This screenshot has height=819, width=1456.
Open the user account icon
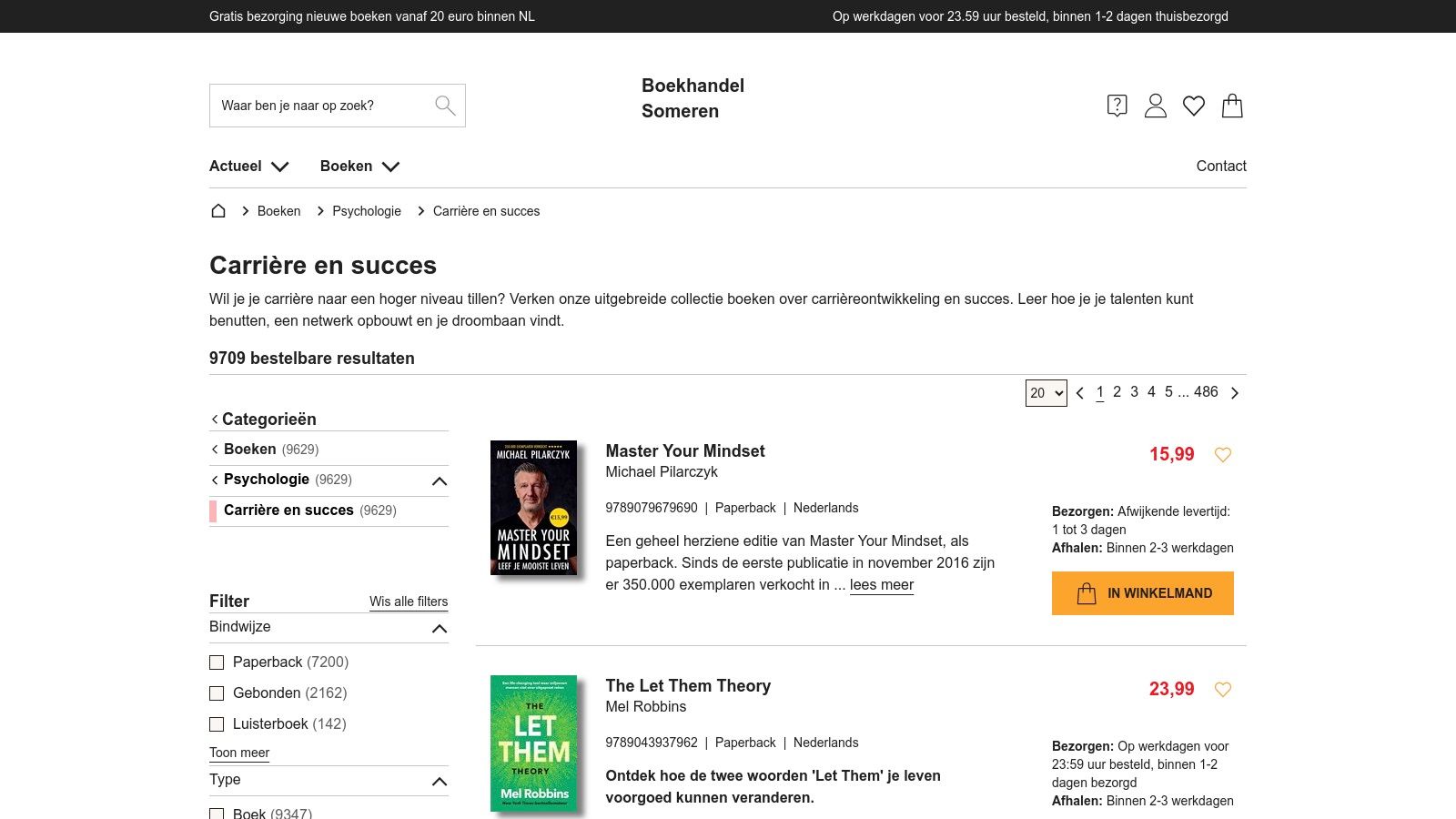coord(1155,106)
